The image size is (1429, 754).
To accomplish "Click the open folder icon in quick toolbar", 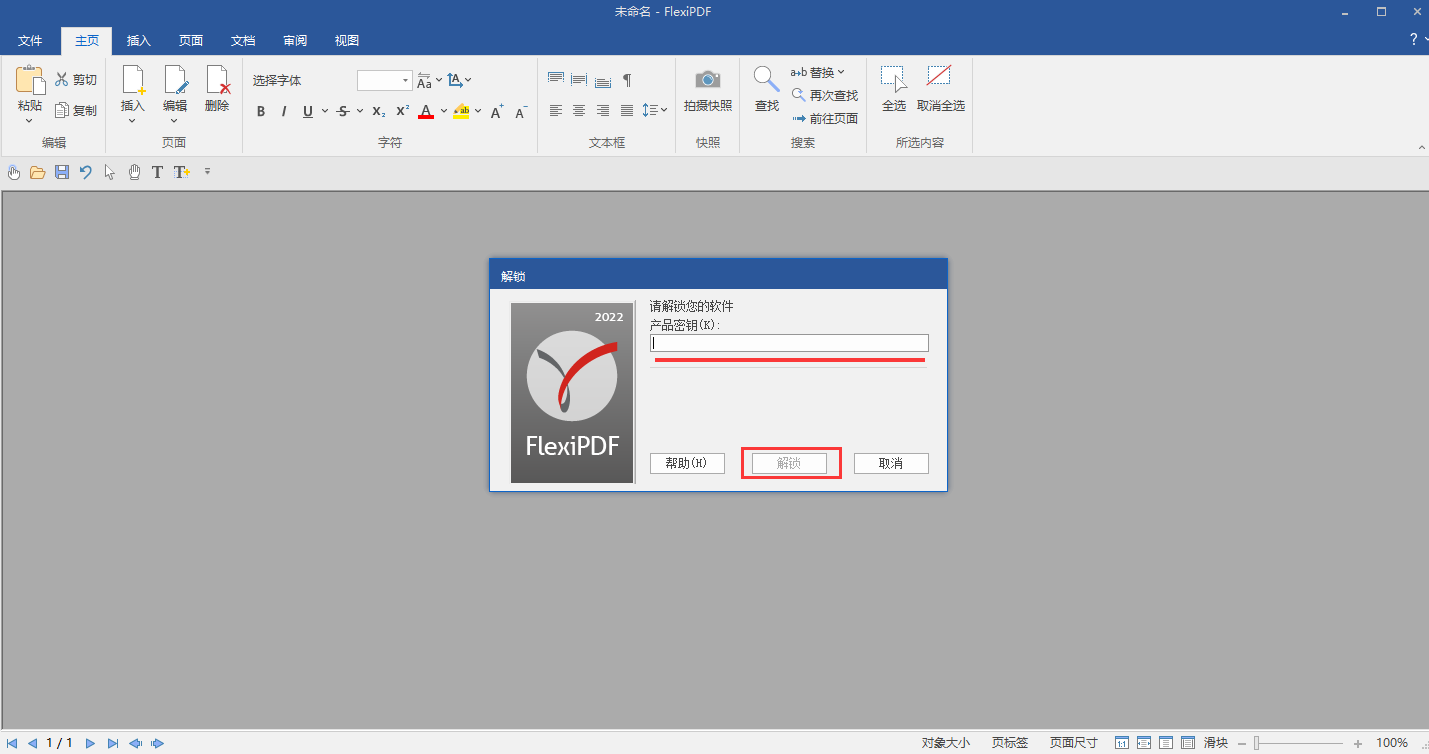I will 38,172.
